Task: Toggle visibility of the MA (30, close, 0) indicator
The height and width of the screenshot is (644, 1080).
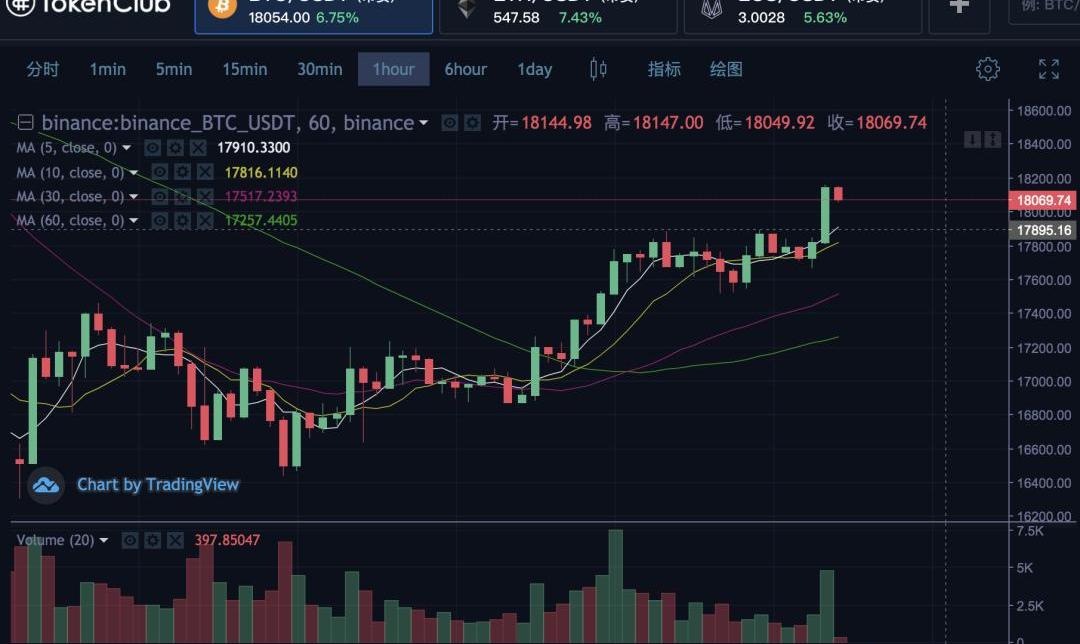Action: tap(159, 197)
